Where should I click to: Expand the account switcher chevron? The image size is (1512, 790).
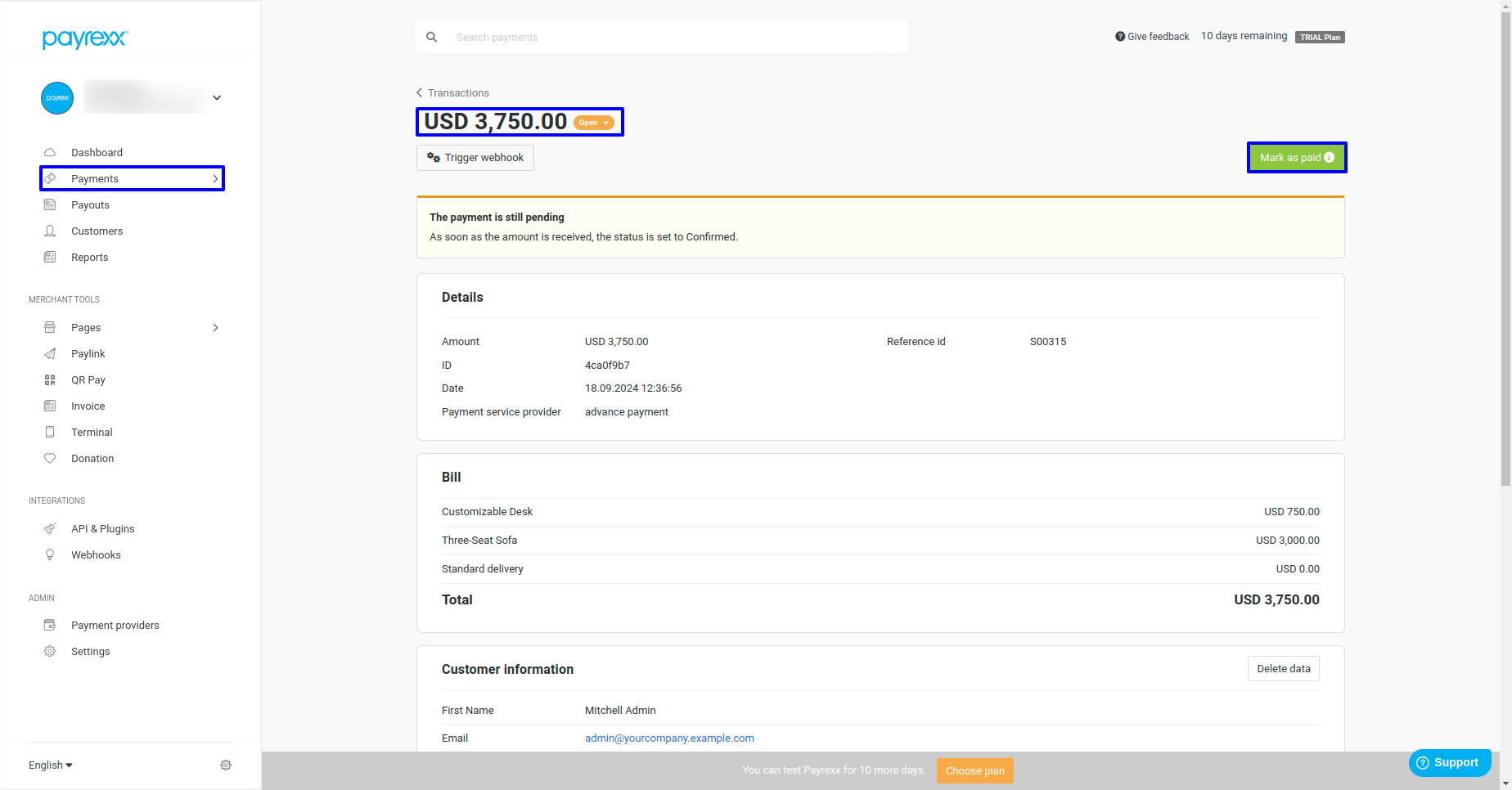(217, 98)
